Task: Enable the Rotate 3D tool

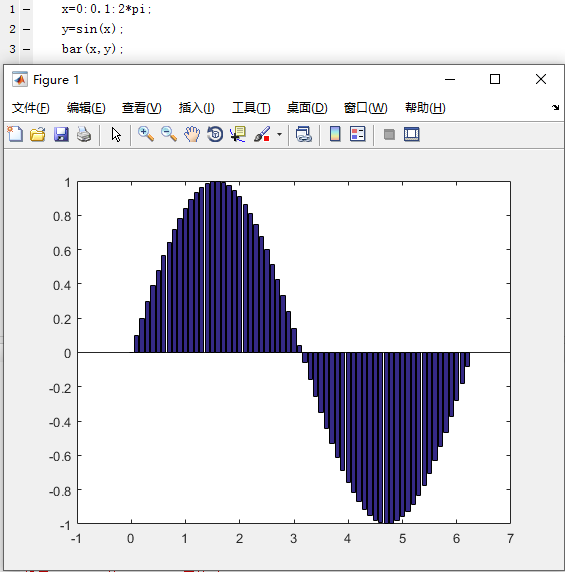Action: (x=215, y=134)
